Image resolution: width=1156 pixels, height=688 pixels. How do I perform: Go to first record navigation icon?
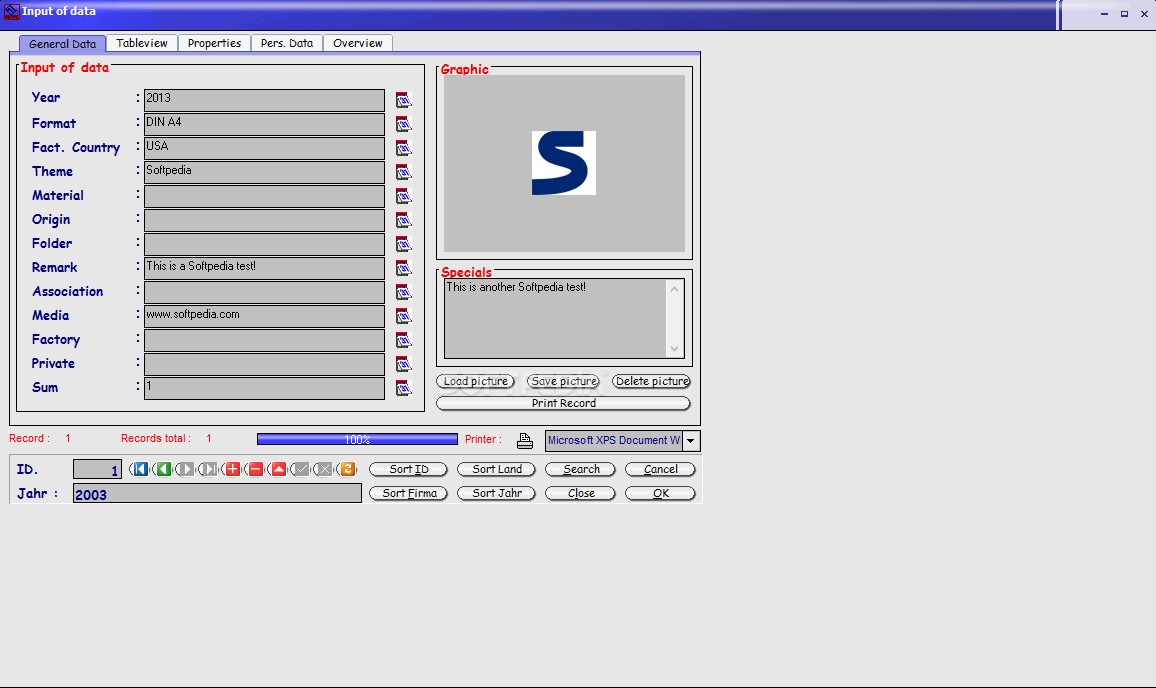pyautogui.click(x=140, y=469)
